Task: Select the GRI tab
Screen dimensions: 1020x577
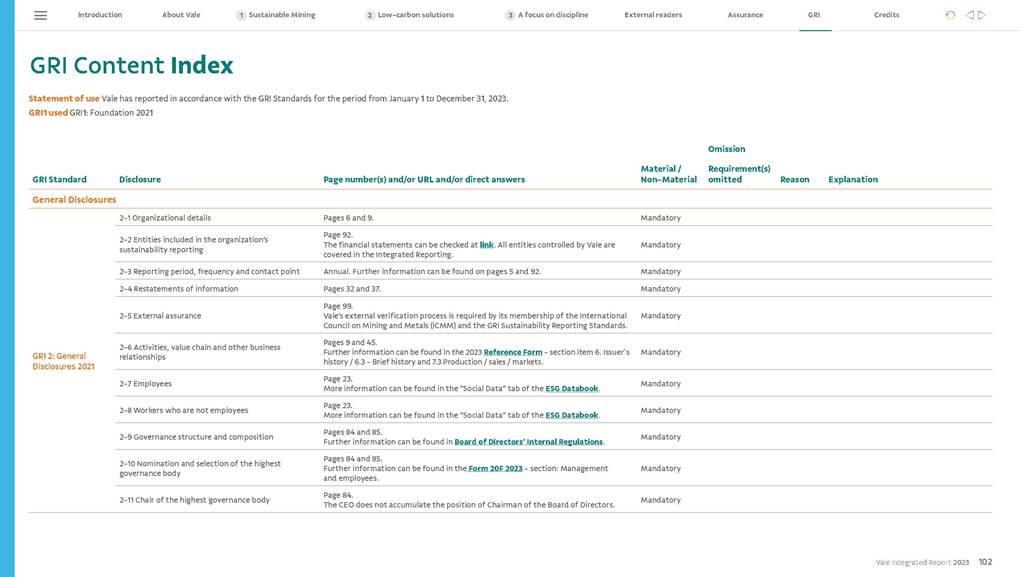Action: pos(814,15)
